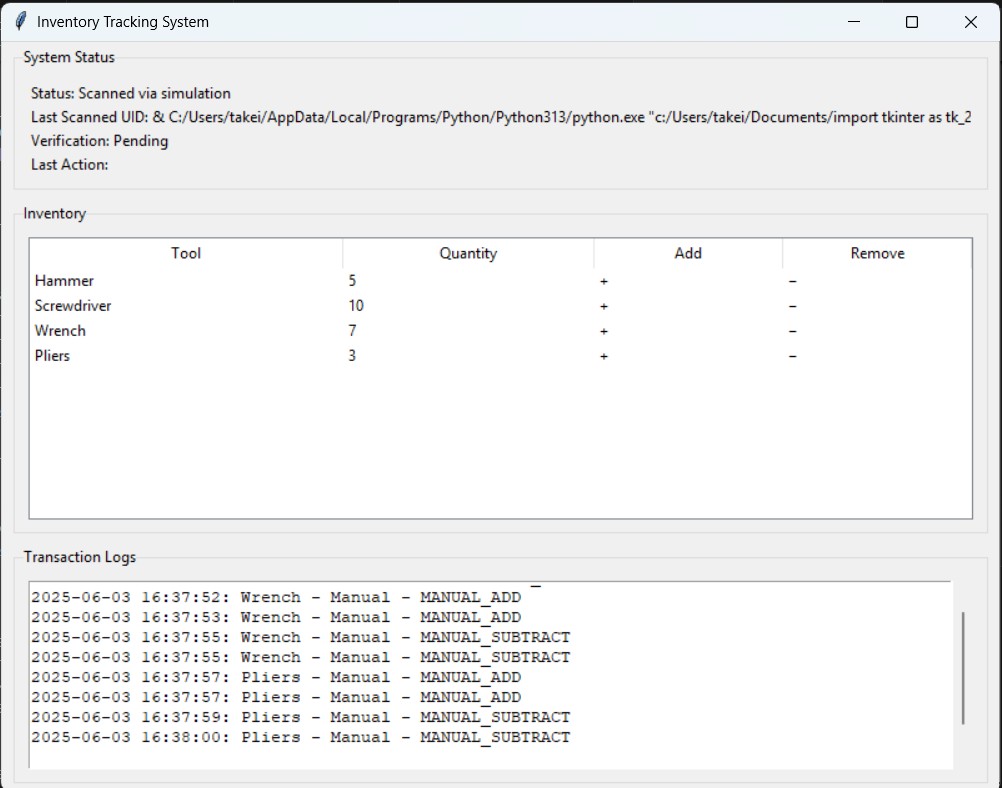Select the Pliers row name
Image resolution: width=1002 pixels, height=788 pixels.
[x=52, y=355]
